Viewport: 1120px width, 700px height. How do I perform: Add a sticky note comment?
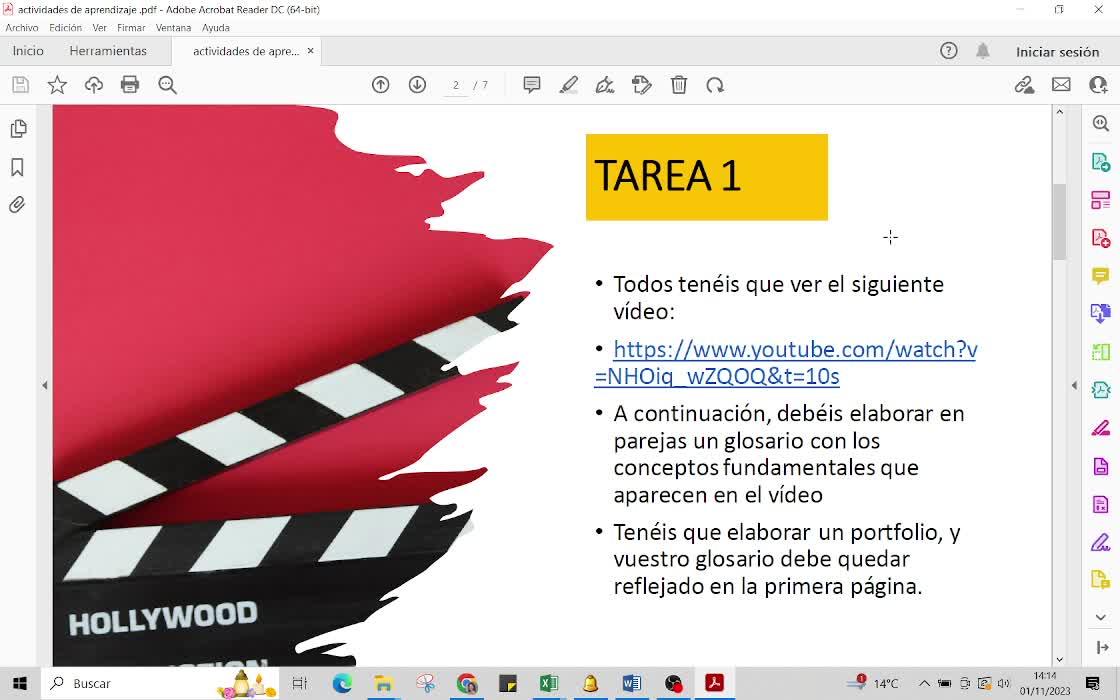[531, 85]
